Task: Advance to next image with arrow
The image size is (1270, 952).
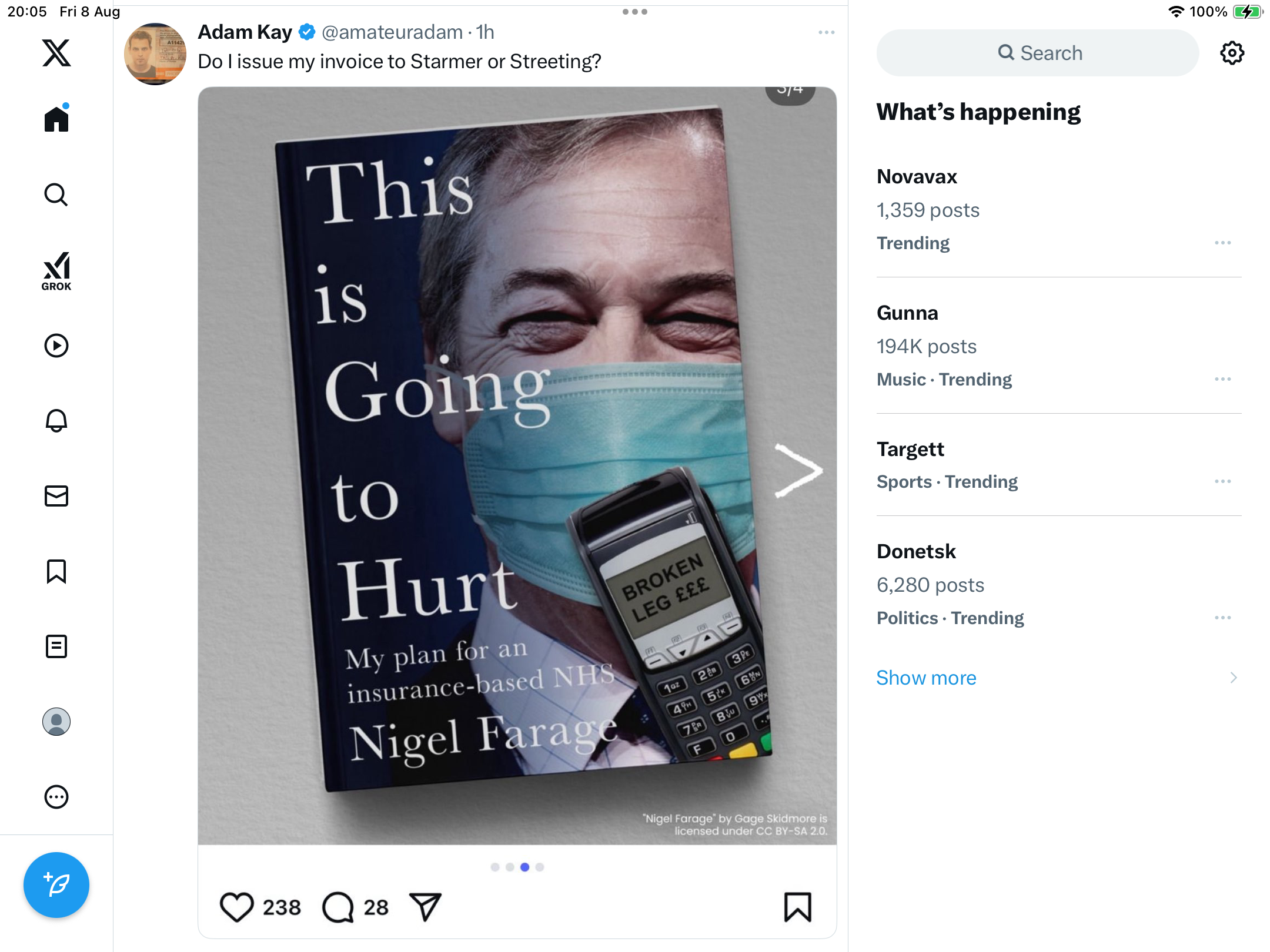Action: click(798, 471)
